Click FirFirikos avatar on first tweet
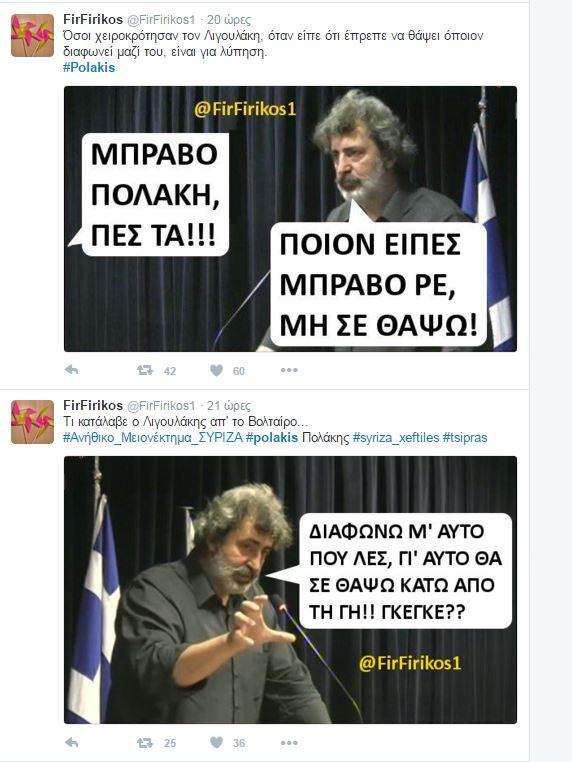This screenshot has height=762, width=572. pos(33,35)
